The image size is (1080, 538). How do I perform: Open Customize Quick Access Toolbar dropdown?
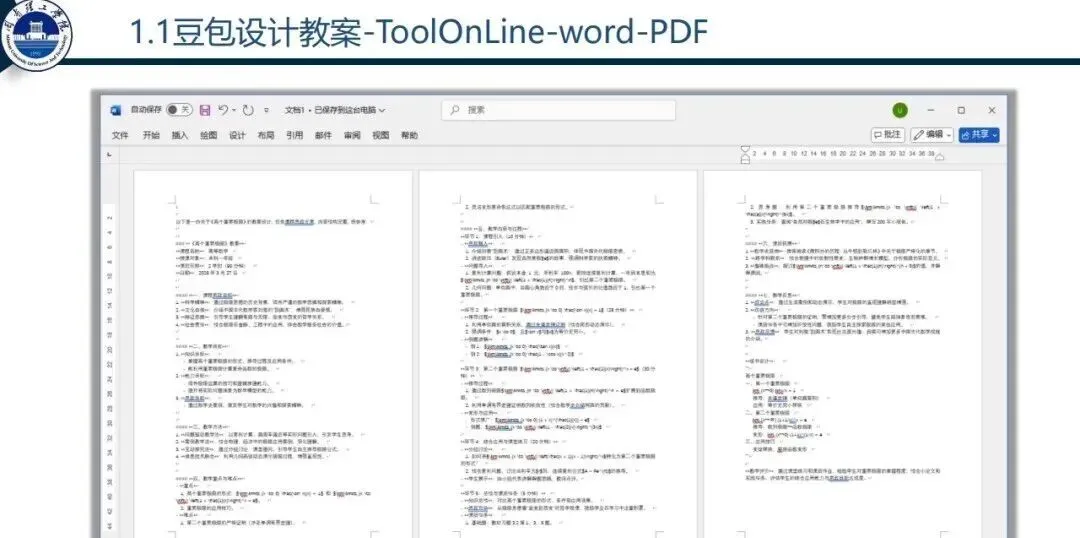pyautogui.click(x=267, y=110)
